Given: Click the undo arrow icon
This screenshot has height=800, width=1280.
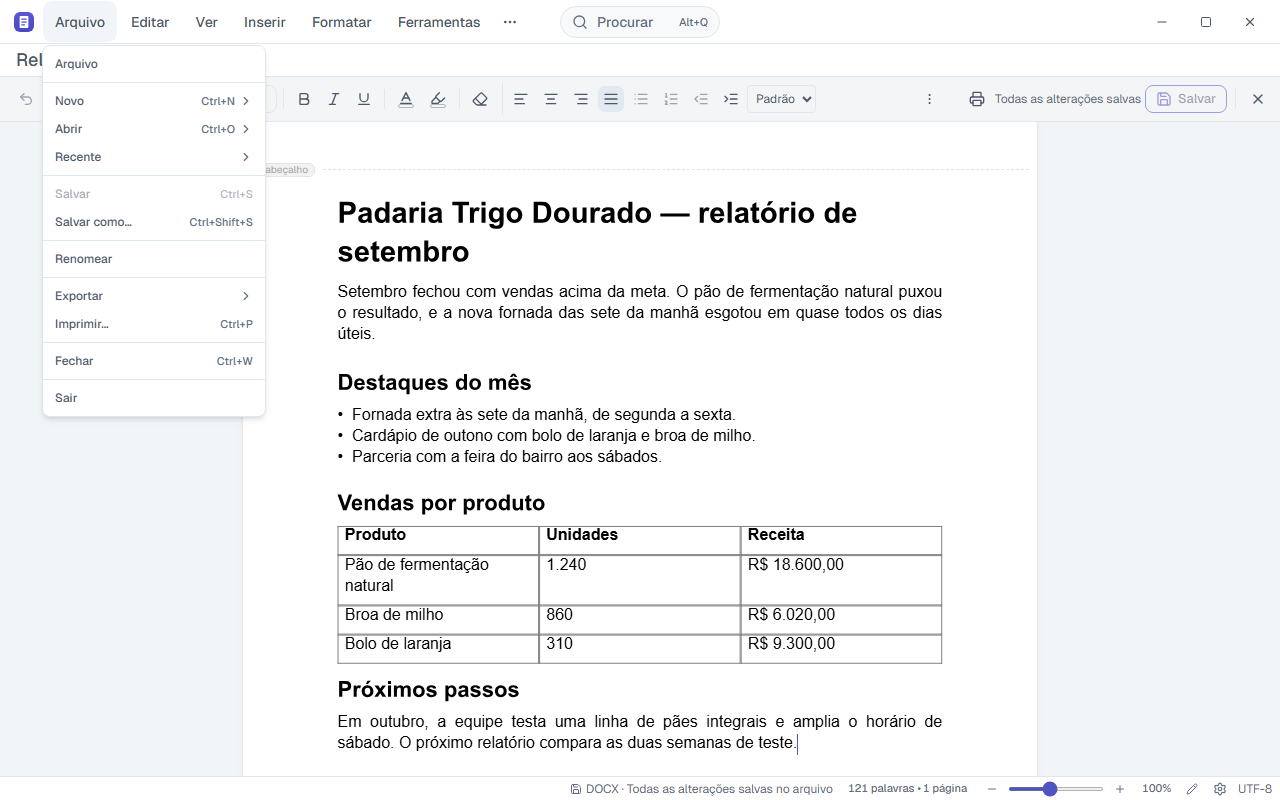Looking at the screenshot, I should (x=26, y=99).
